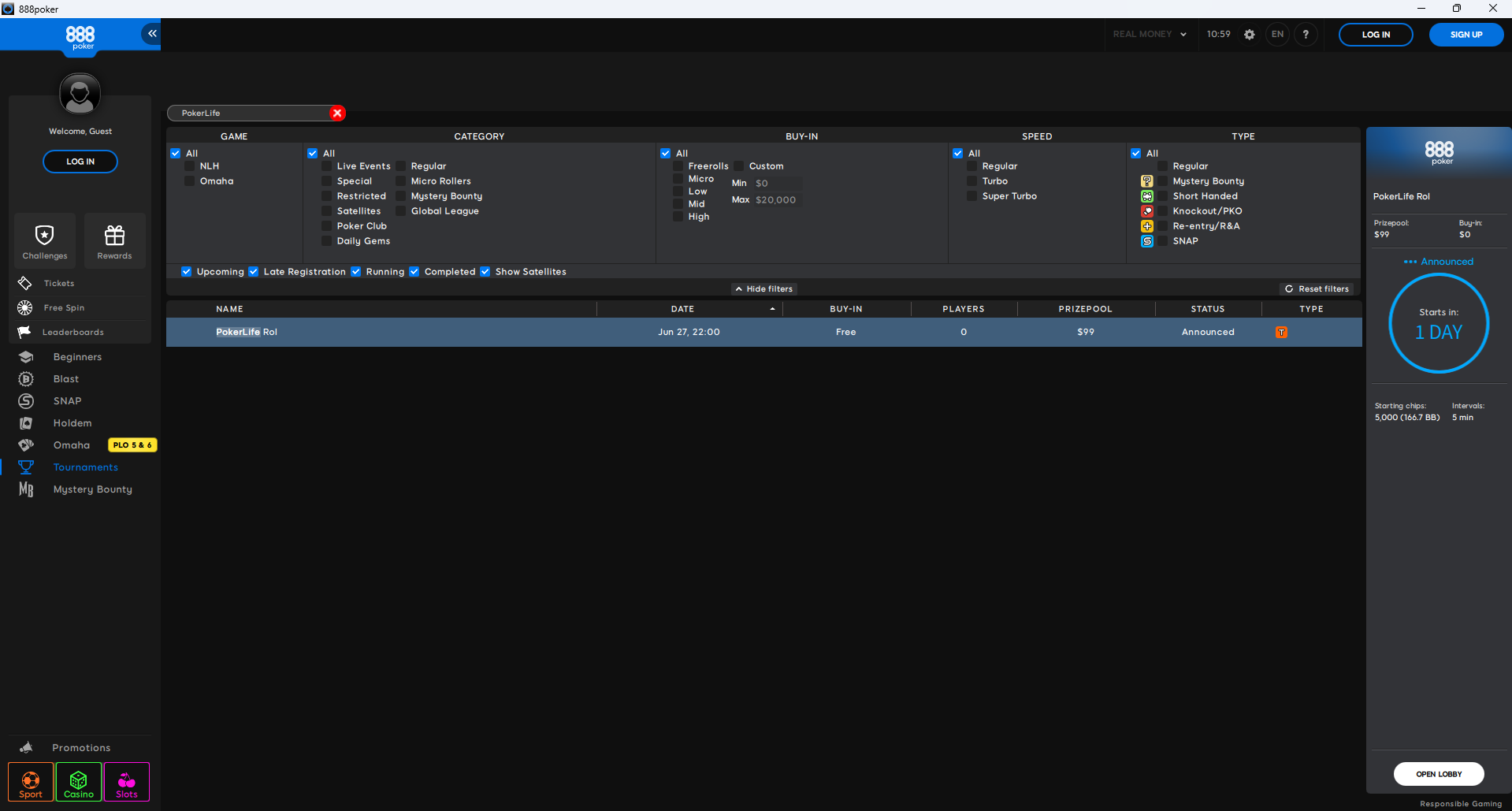Open Casino product icon
The image size is (1512, 811).
coord(79,782)
